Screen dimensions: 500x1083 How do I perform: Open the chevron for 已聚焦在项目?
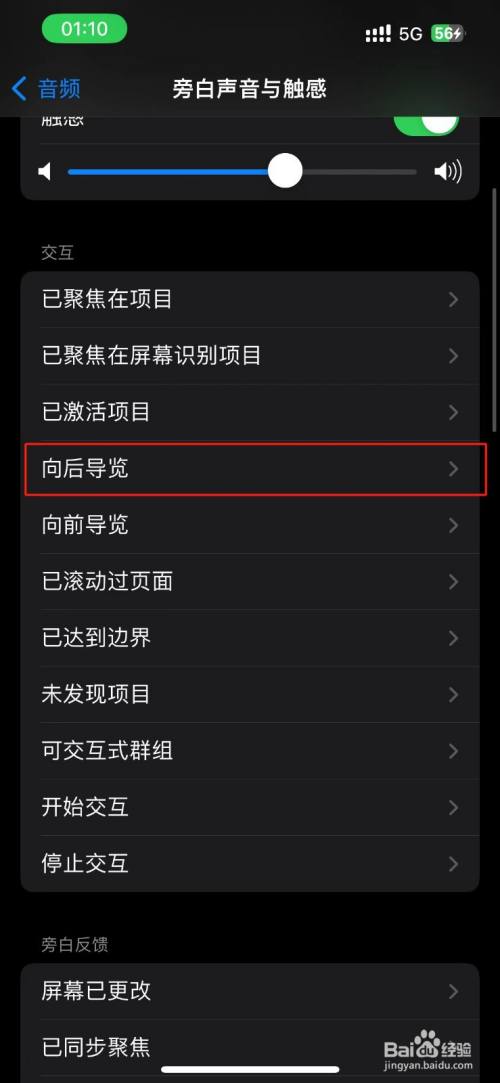(453, 299)
